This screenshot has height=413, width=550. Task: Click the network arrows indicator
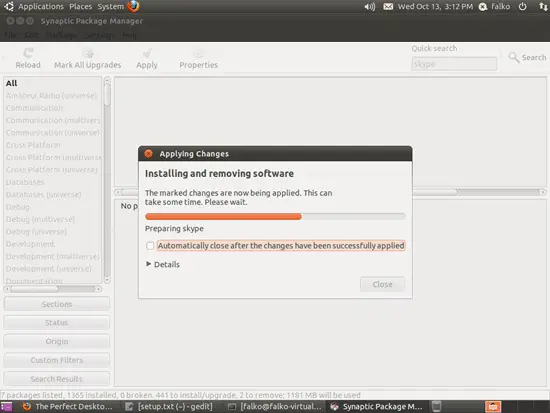pyautogui.click(x=543, y=6)
